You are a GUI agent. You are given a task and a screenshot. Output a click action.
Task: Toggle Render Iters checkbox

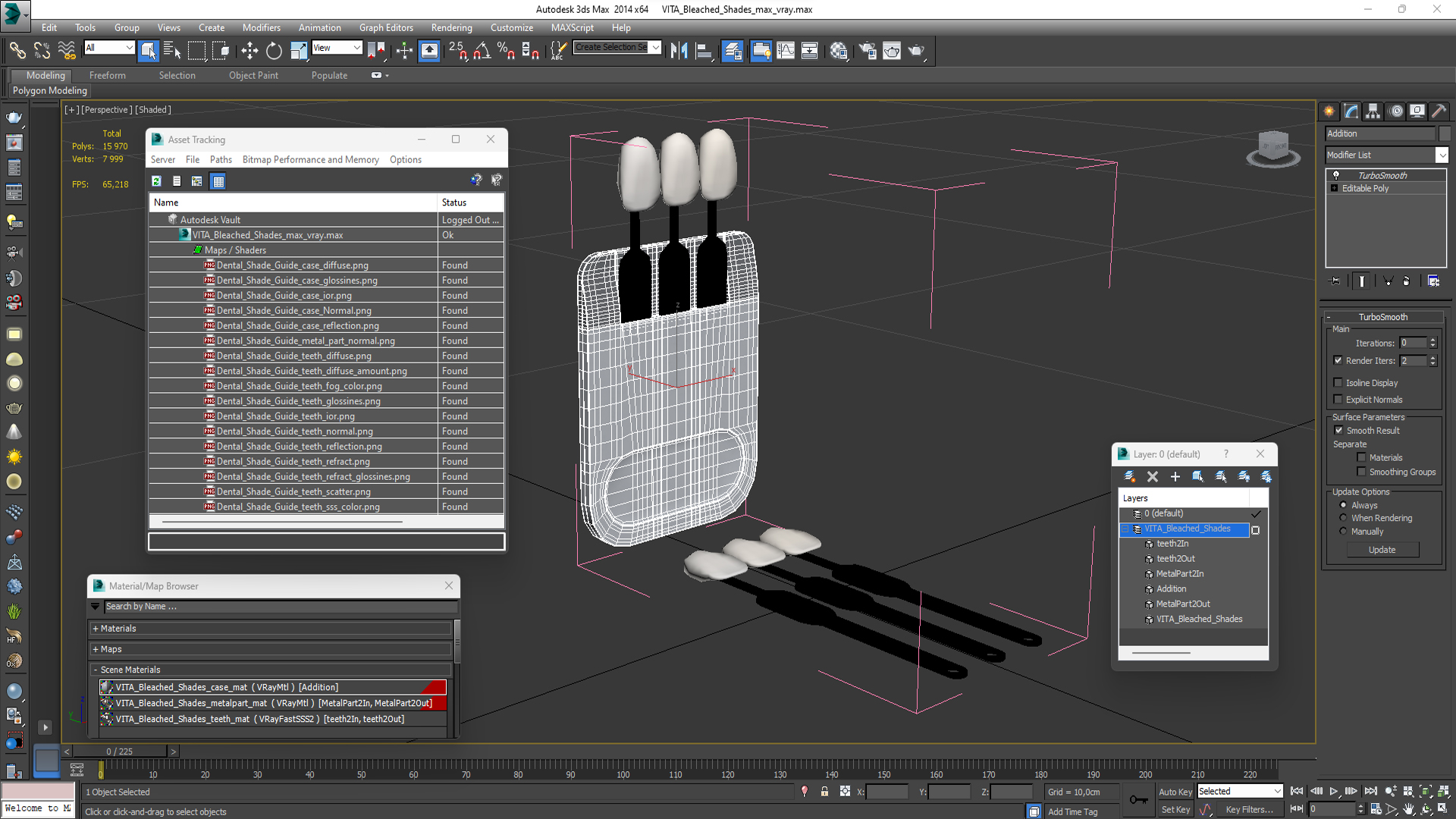1338,360
